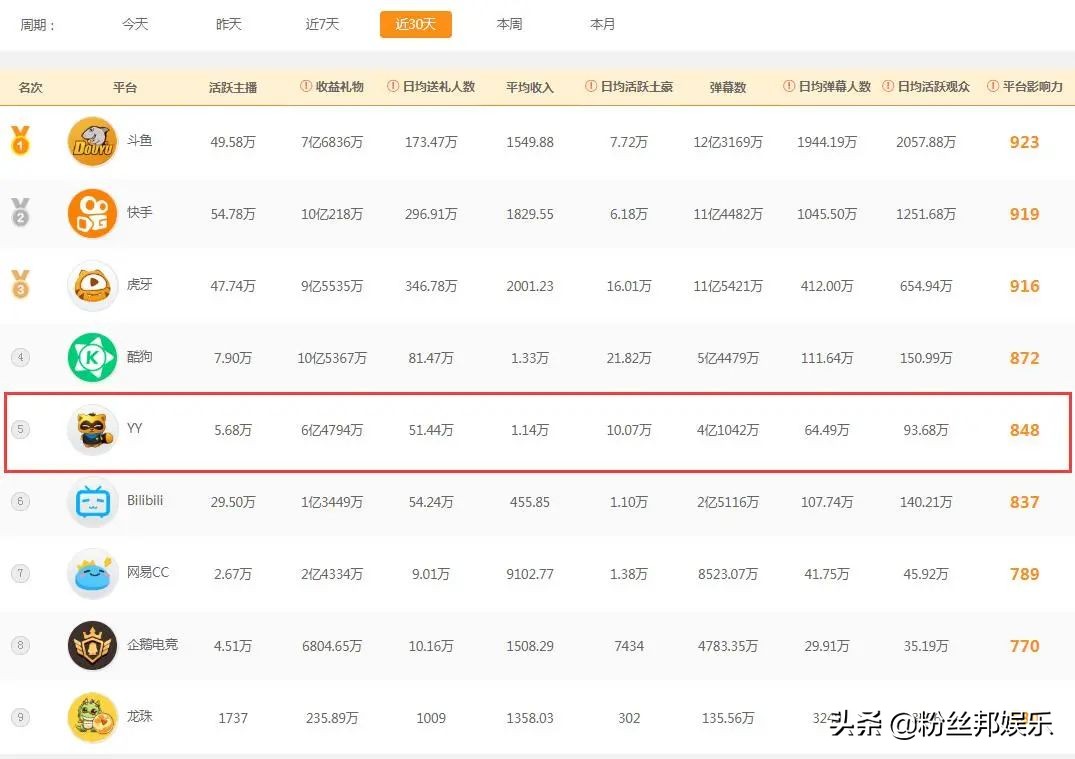Viewport: 1075px width, 759px height.
Task: Select the Bilibili TV face icon
Action: coord(92,501)
